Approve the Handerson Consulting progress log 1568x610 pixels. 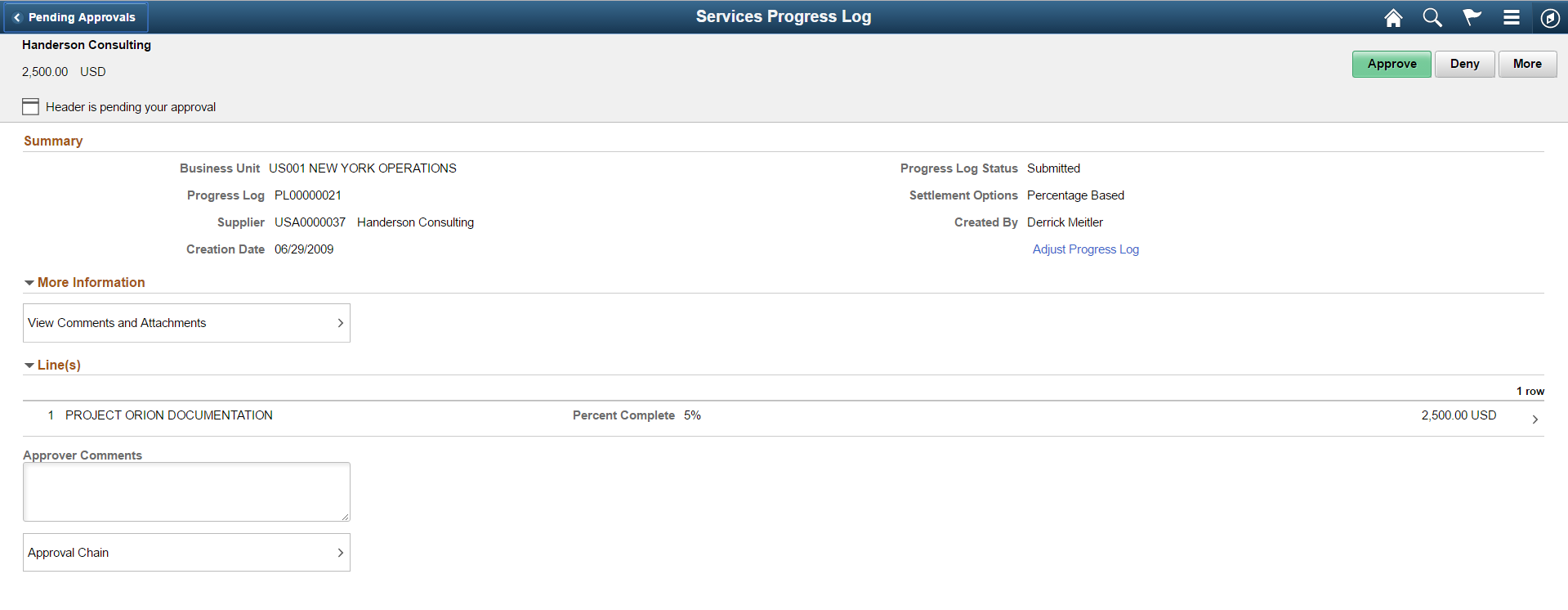click(x=1392, y=64)
